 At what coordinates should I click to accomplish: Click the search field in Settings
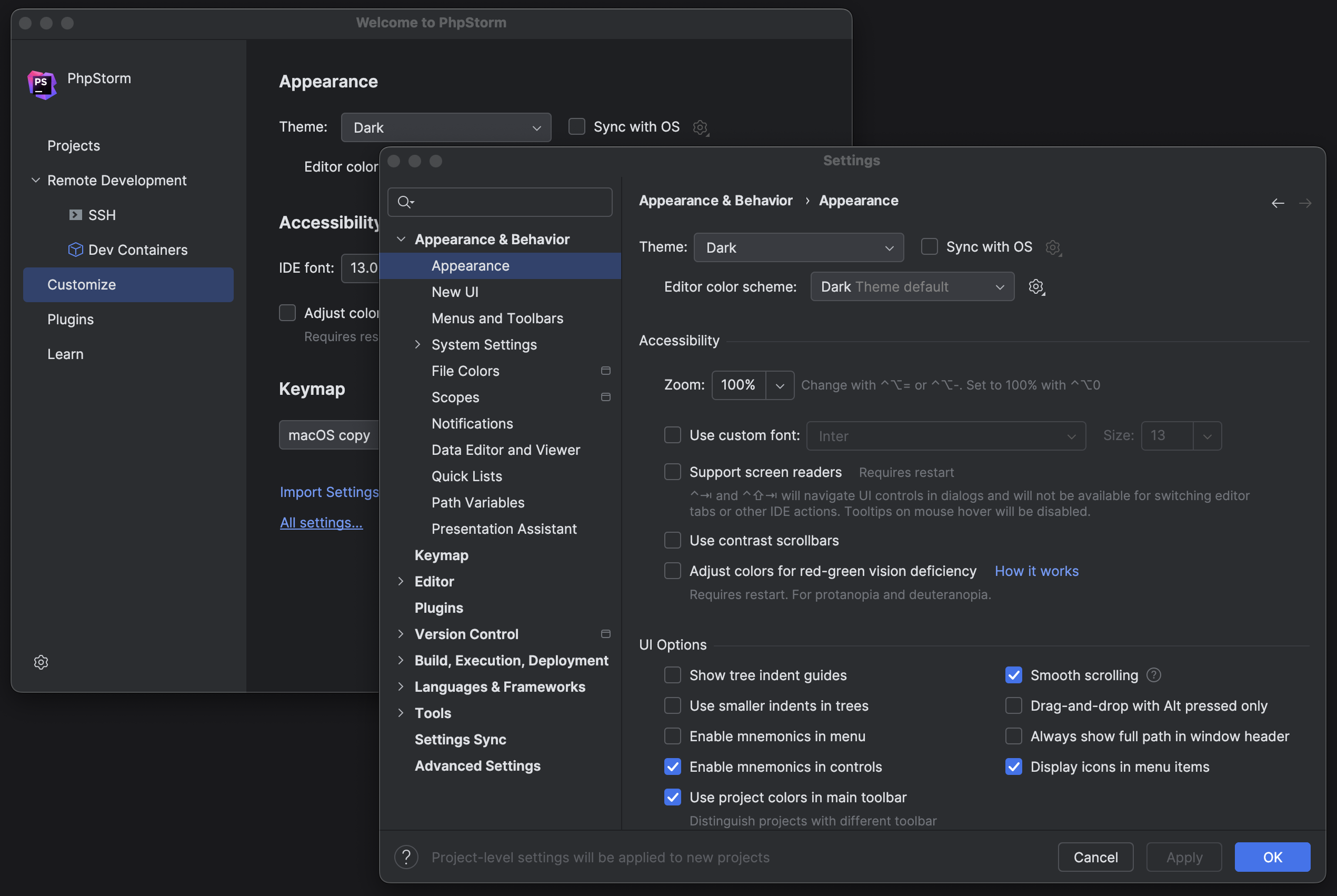[x=500, y=202]
